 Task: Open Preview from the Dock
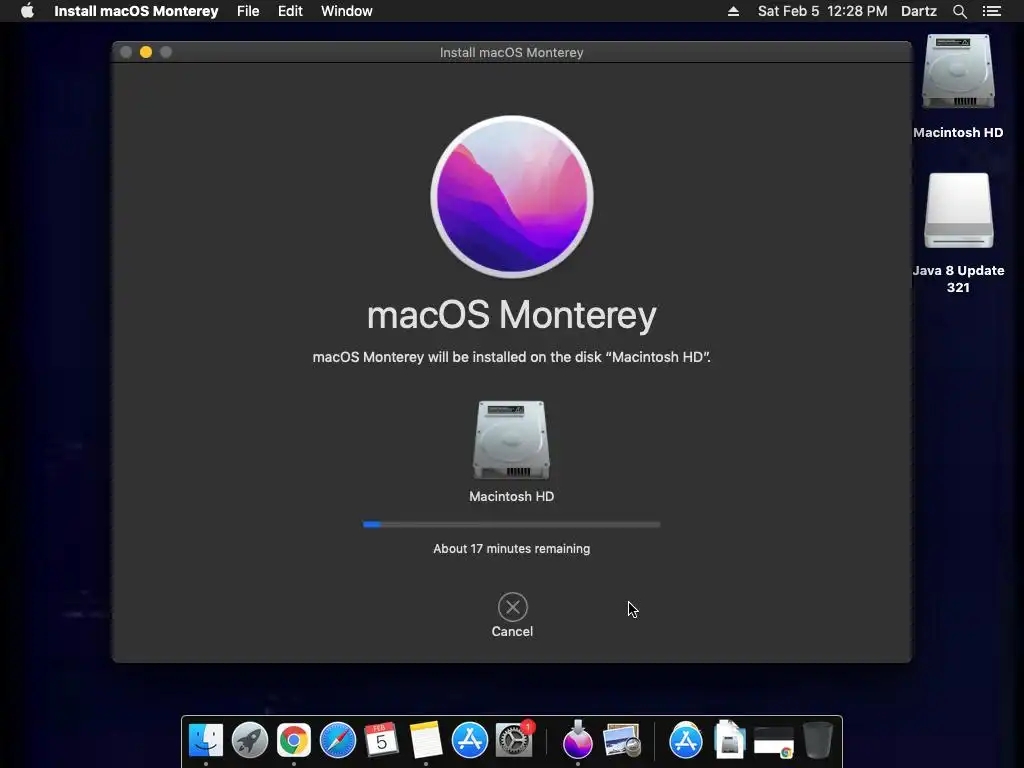(622, 741)
